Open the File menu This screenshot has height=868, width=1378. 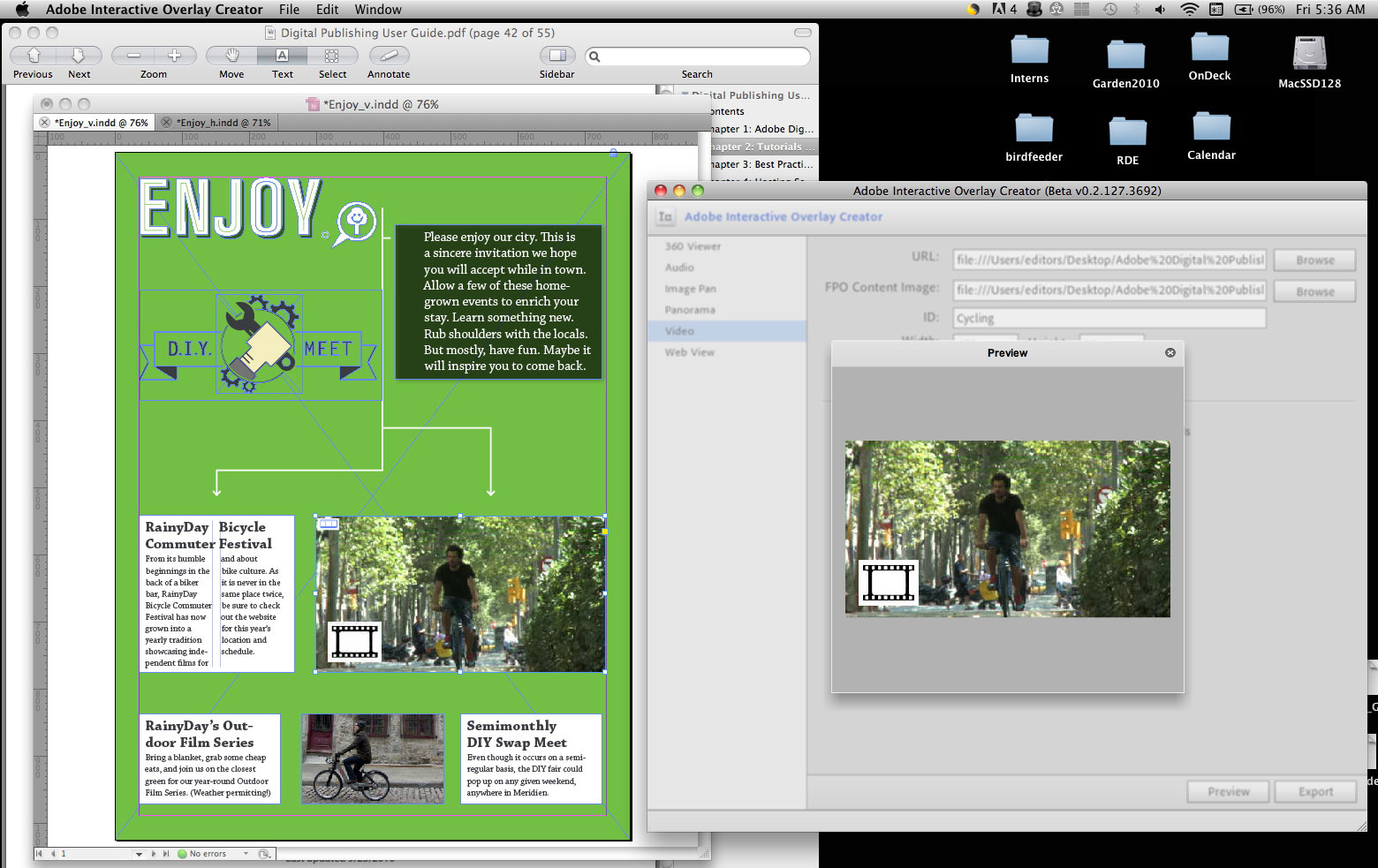coord(289,10)
